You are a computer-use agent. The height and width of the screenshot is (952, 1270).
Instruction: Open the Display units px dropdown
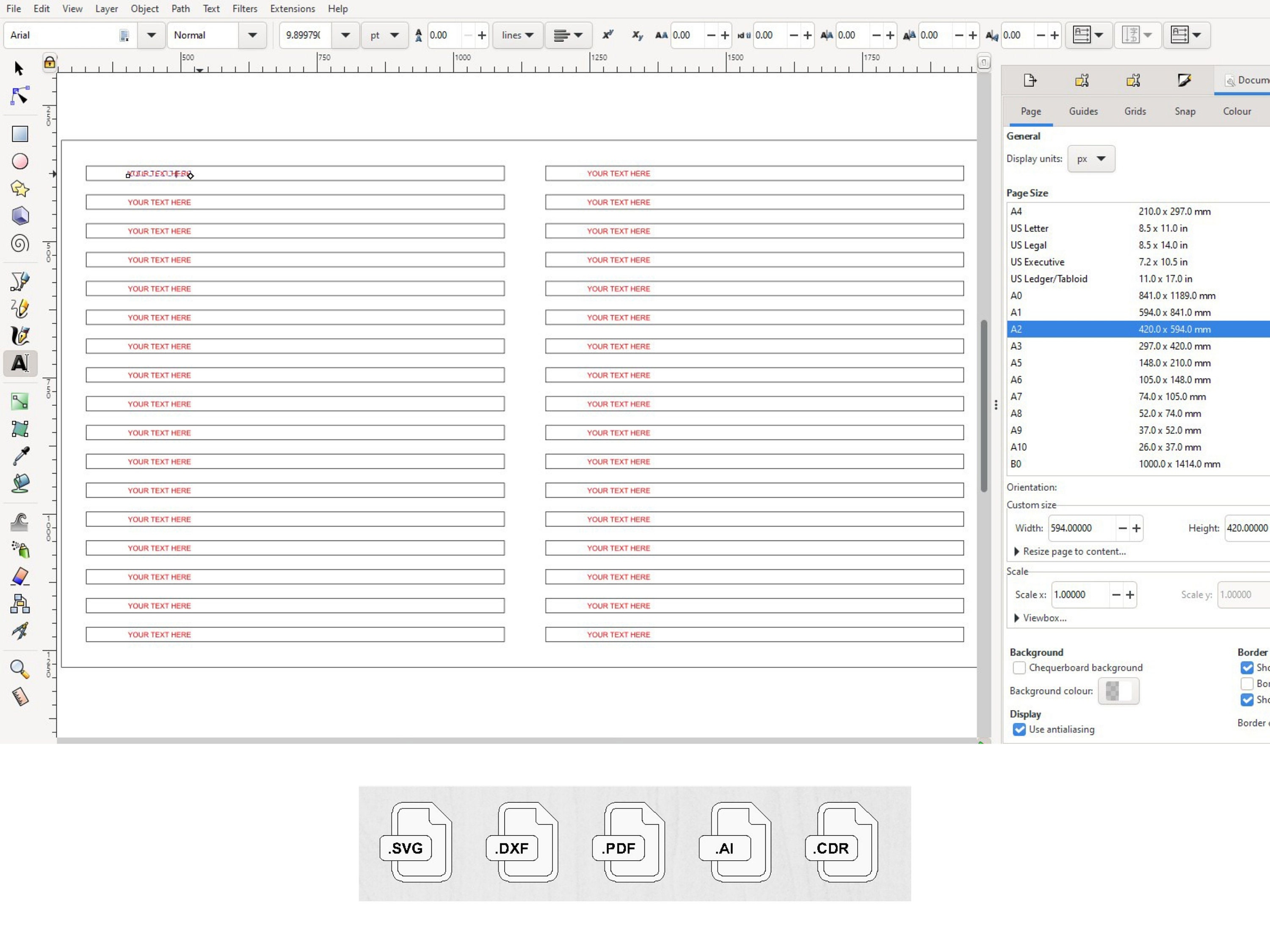[1091, 159]
